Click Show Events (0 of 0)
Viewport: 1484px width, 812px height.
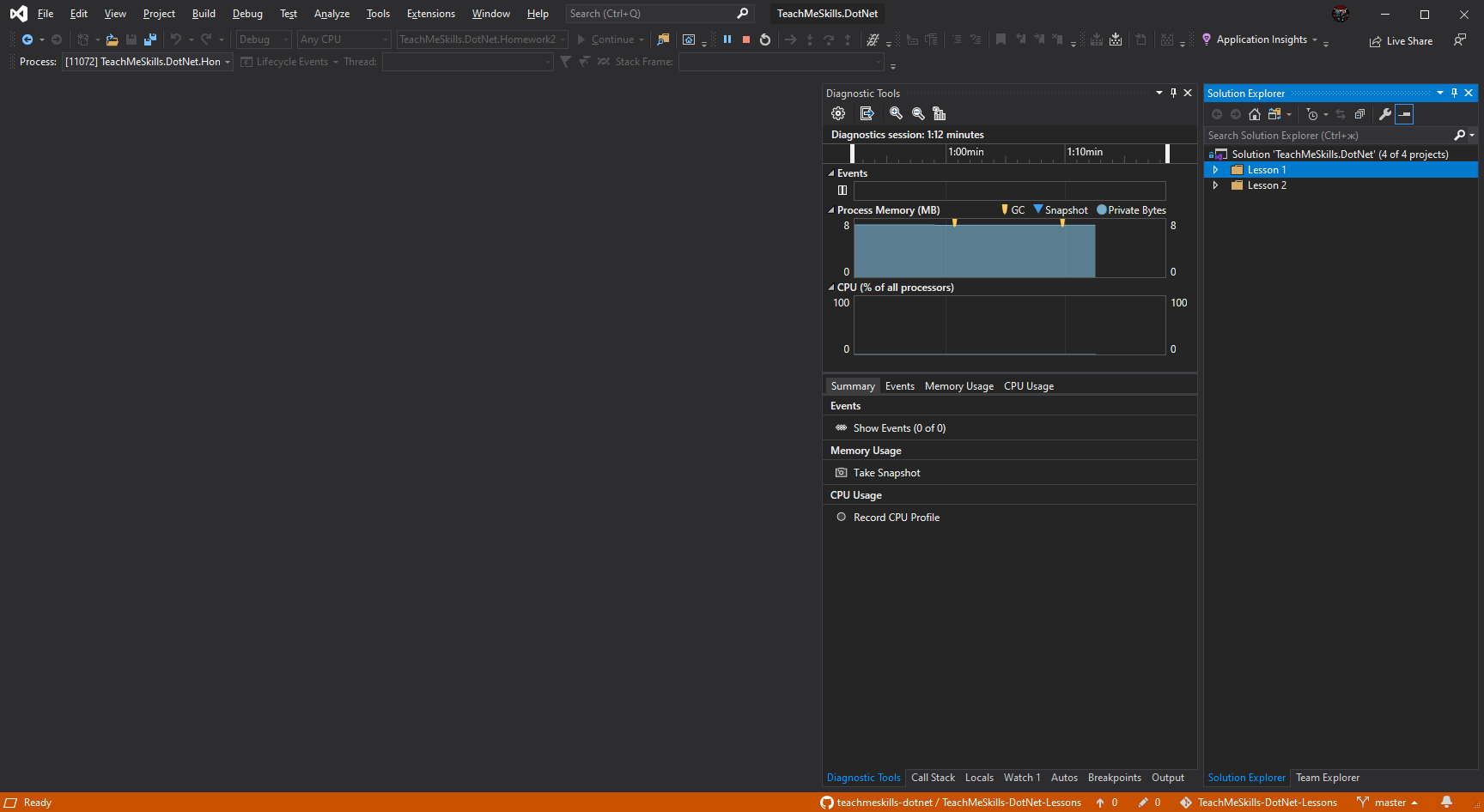coord(899,428)
